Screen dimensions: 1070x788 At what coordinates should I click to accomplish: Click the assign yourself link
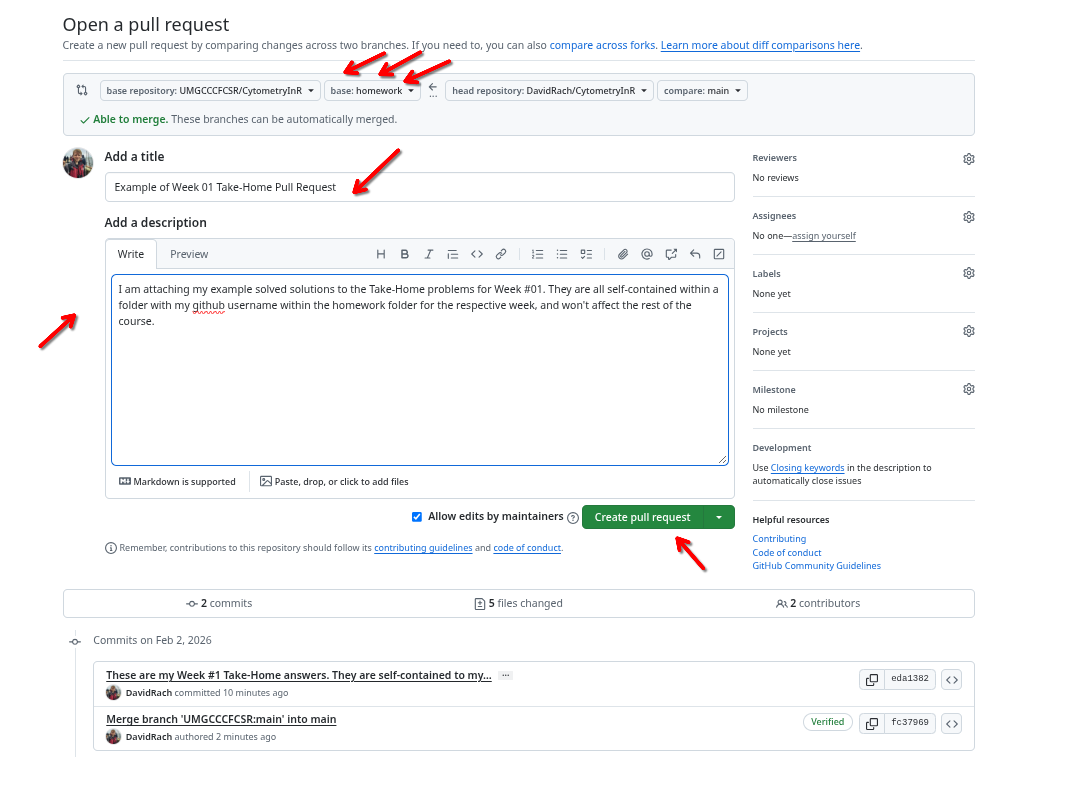click(x=823, y=236)
